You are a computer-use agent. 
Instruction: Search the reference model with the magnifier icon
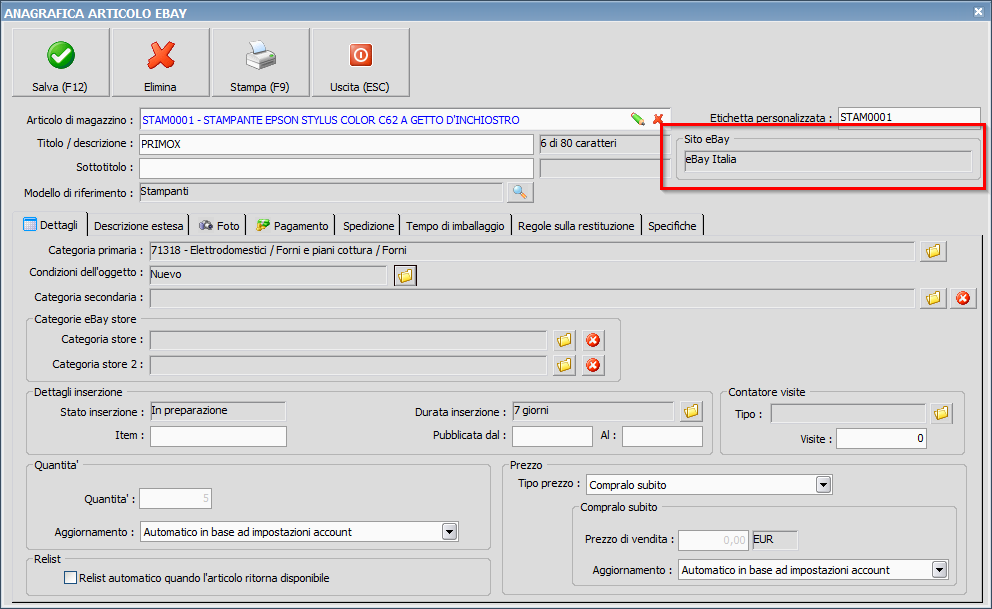[520, 192]
